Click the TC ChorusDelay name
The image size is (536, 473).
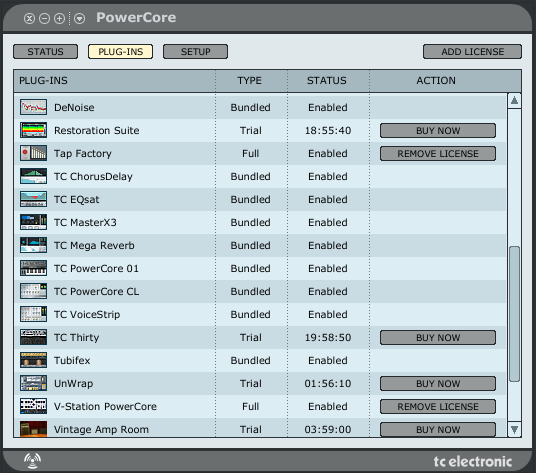(93, 176)
